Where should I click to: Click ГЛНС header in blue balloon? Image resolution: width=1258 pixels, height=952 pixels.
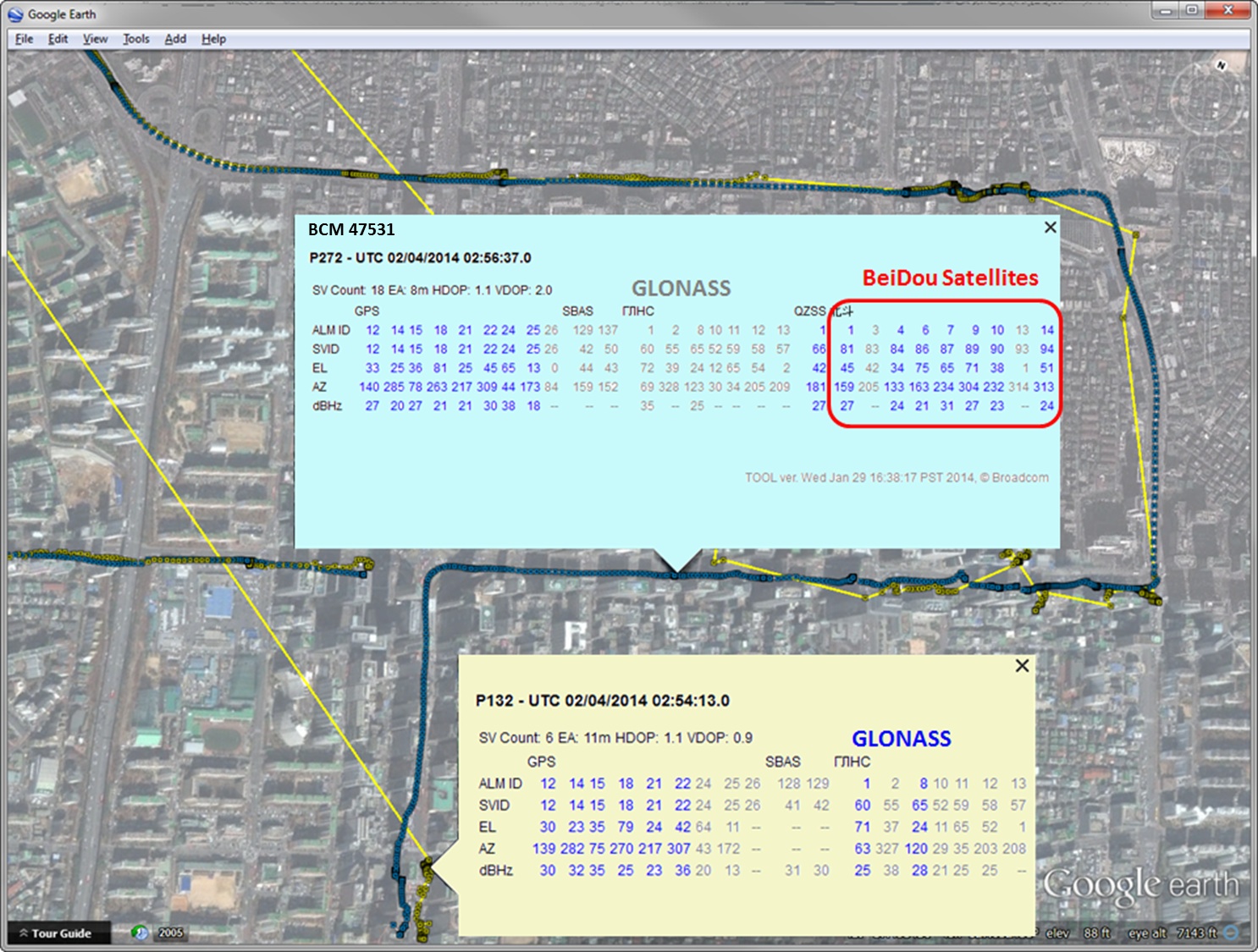point(638,311)
